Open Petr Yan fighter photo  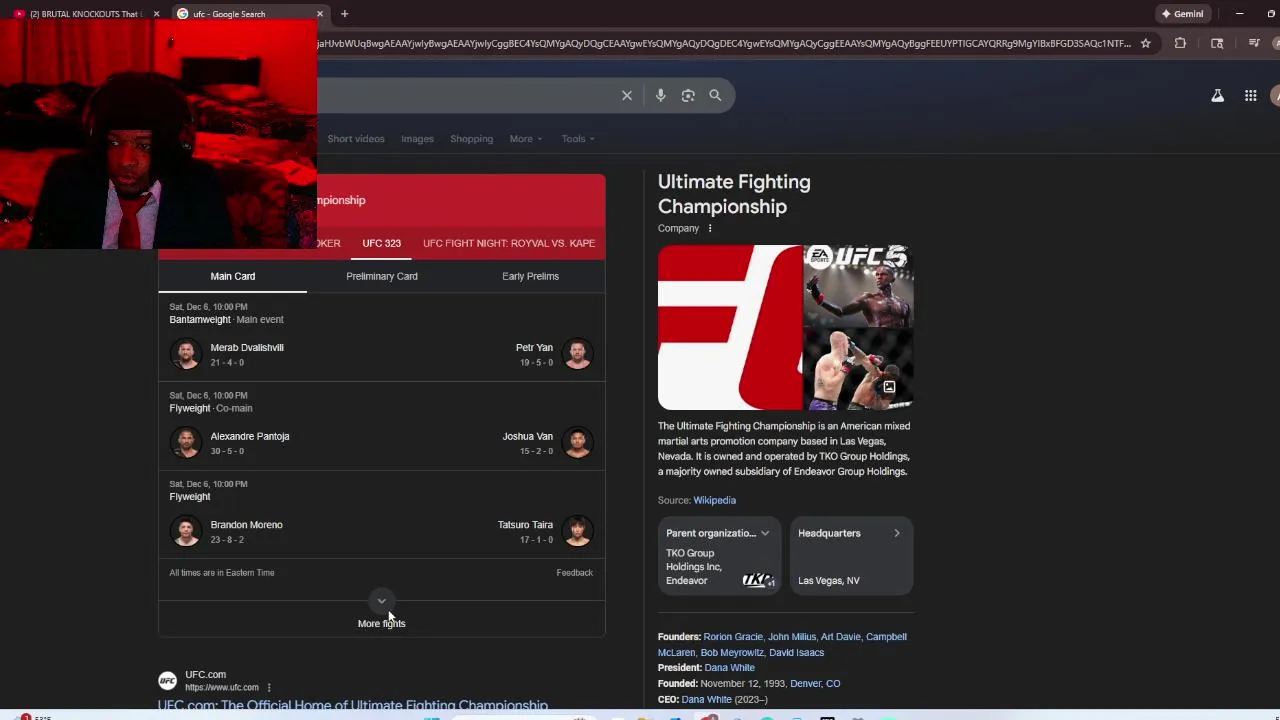click(x=577, y=354)
